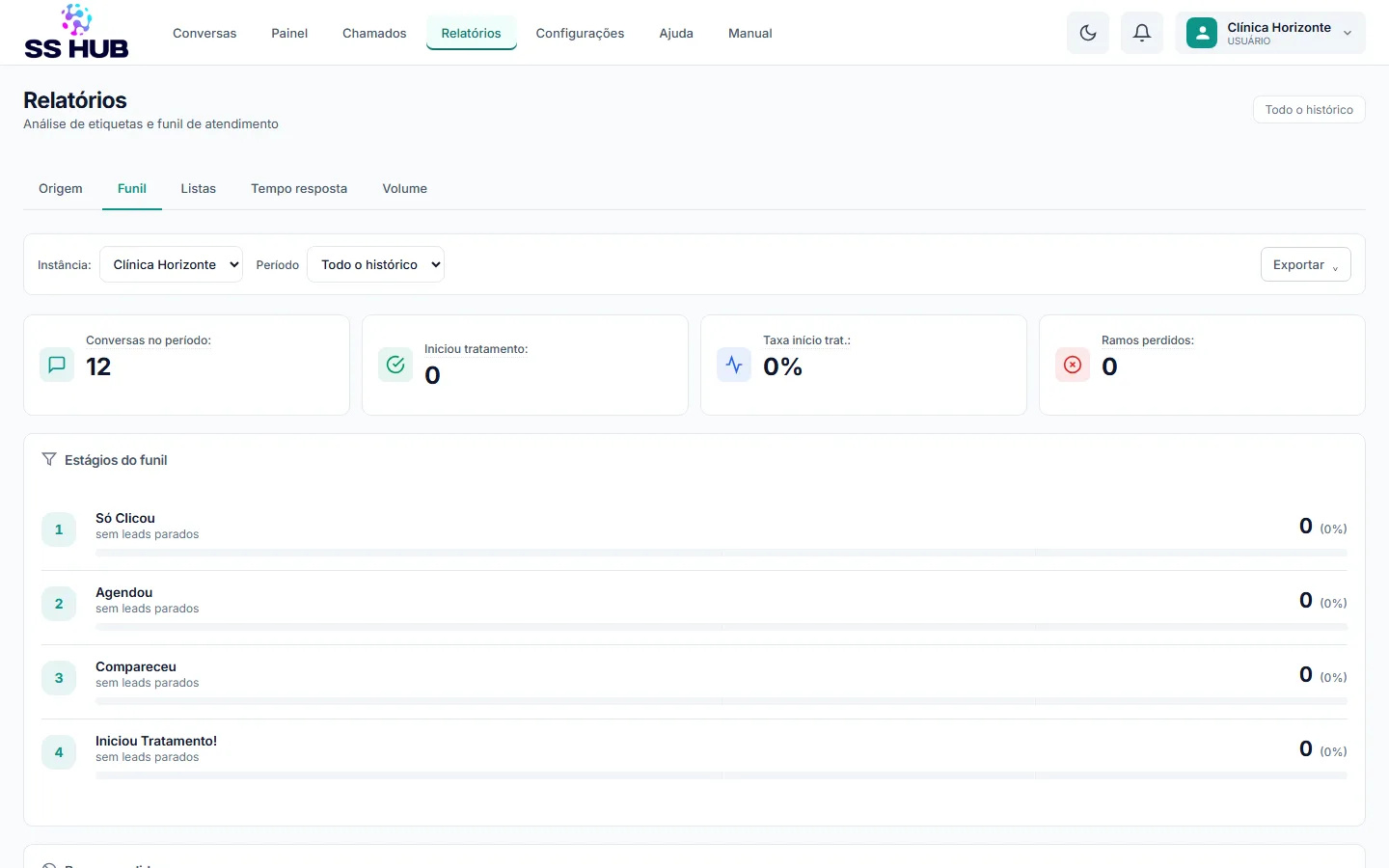This screenshot has height=868, width=1389.
Task: Click stage number 2 badge for Agendou
Action: coord(59,604)
